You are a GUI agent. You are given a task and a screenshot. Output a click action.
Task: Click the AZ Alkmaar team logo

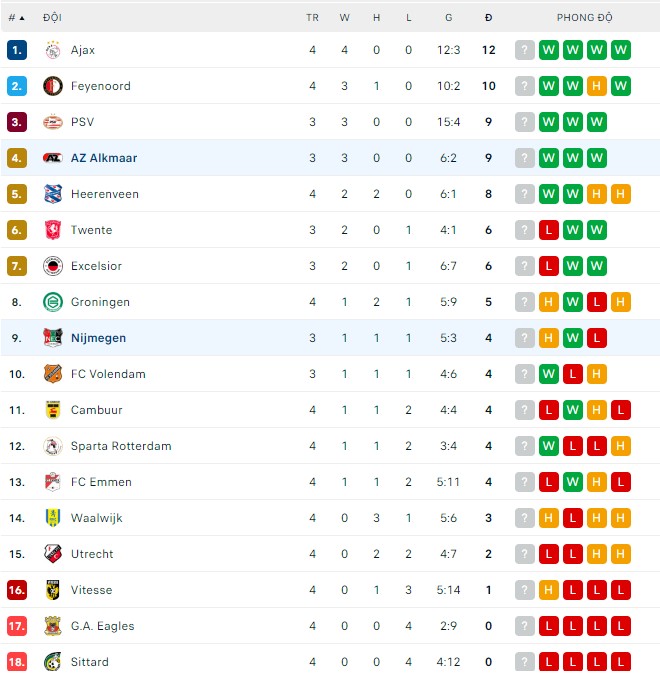point(53,158)
